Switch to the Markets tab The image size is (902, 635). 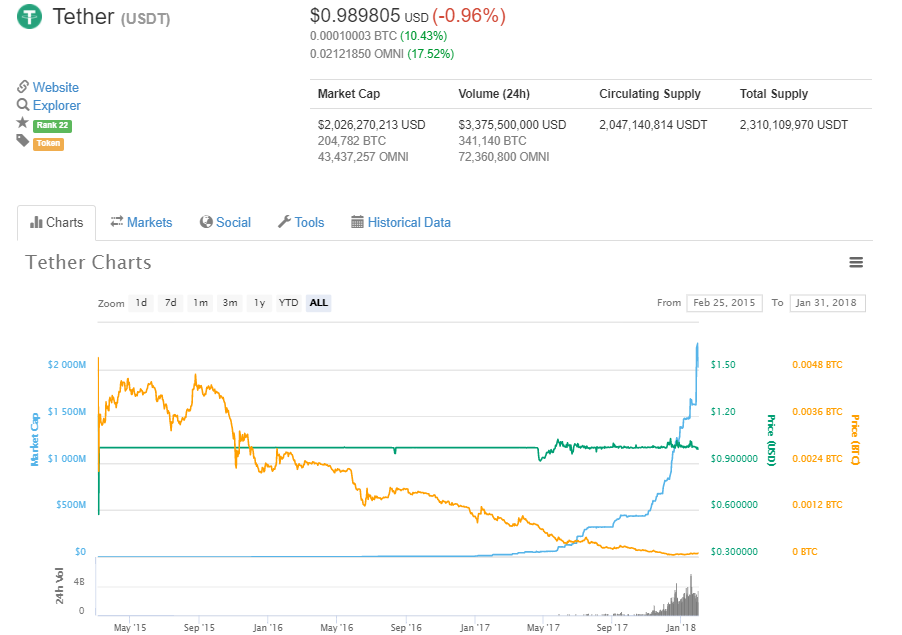(x=142, y=223)
